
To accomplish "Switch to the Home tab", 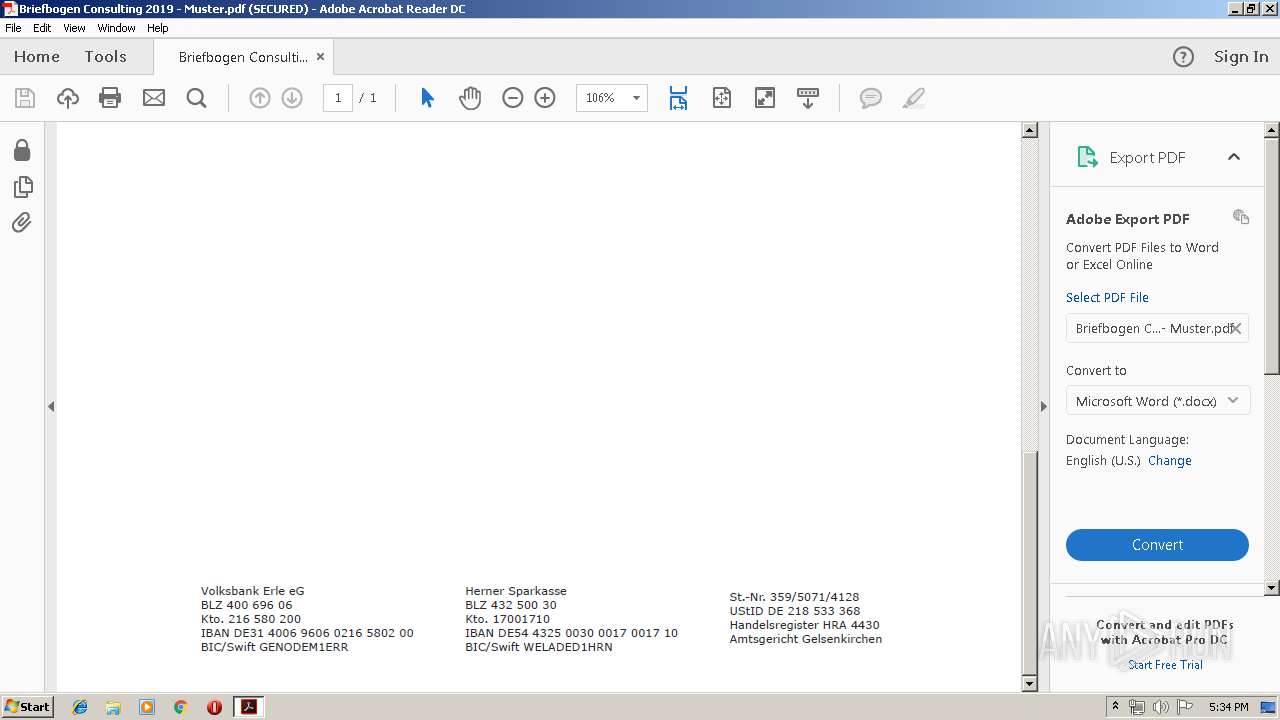I will tap(37, 57).
